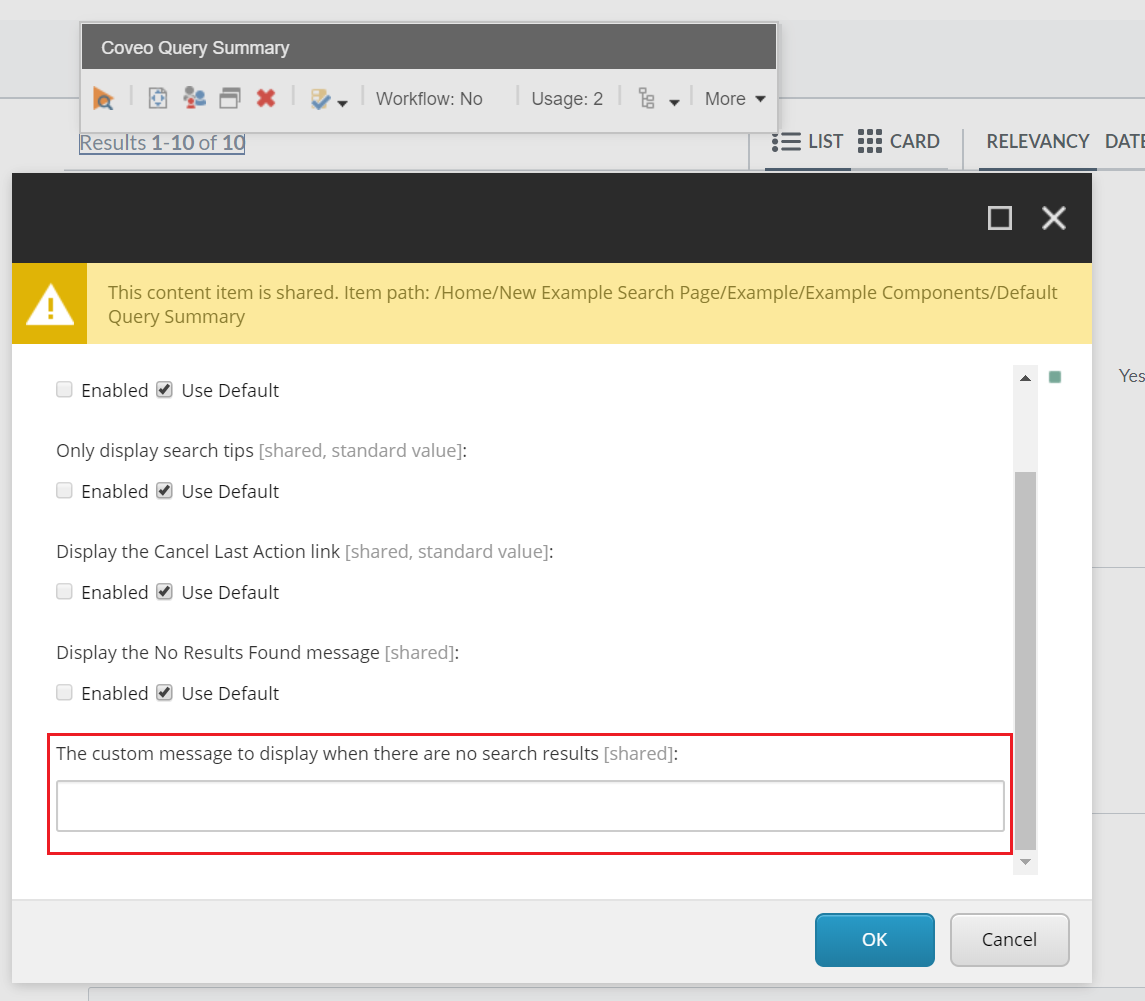This screenshot has height=1001, width=1145.
Task: Uncheck Use Default for Display the Cancel Last Action link
Action: [164, 591]
